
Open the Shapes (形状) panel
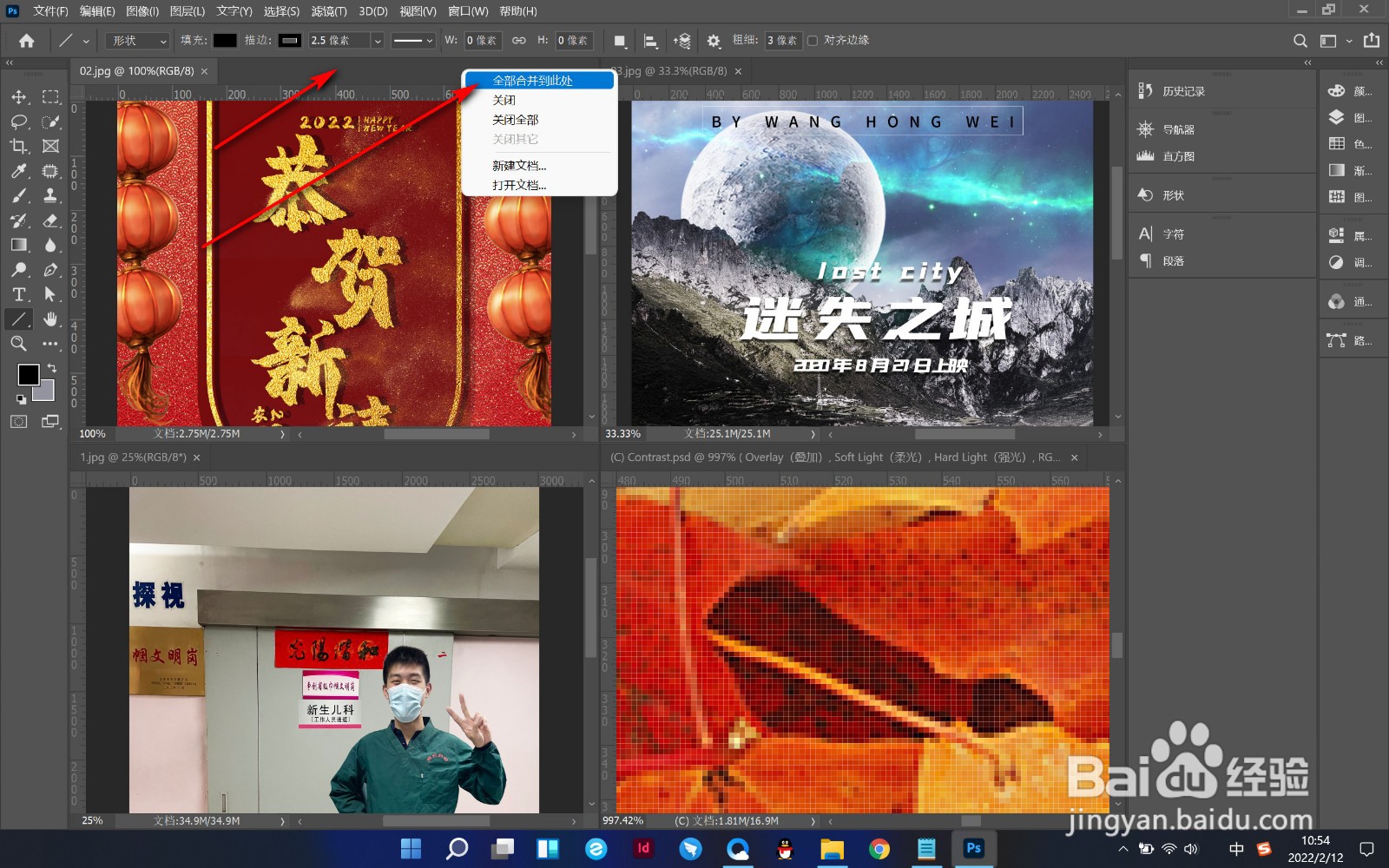click(x=1161, y=195)
